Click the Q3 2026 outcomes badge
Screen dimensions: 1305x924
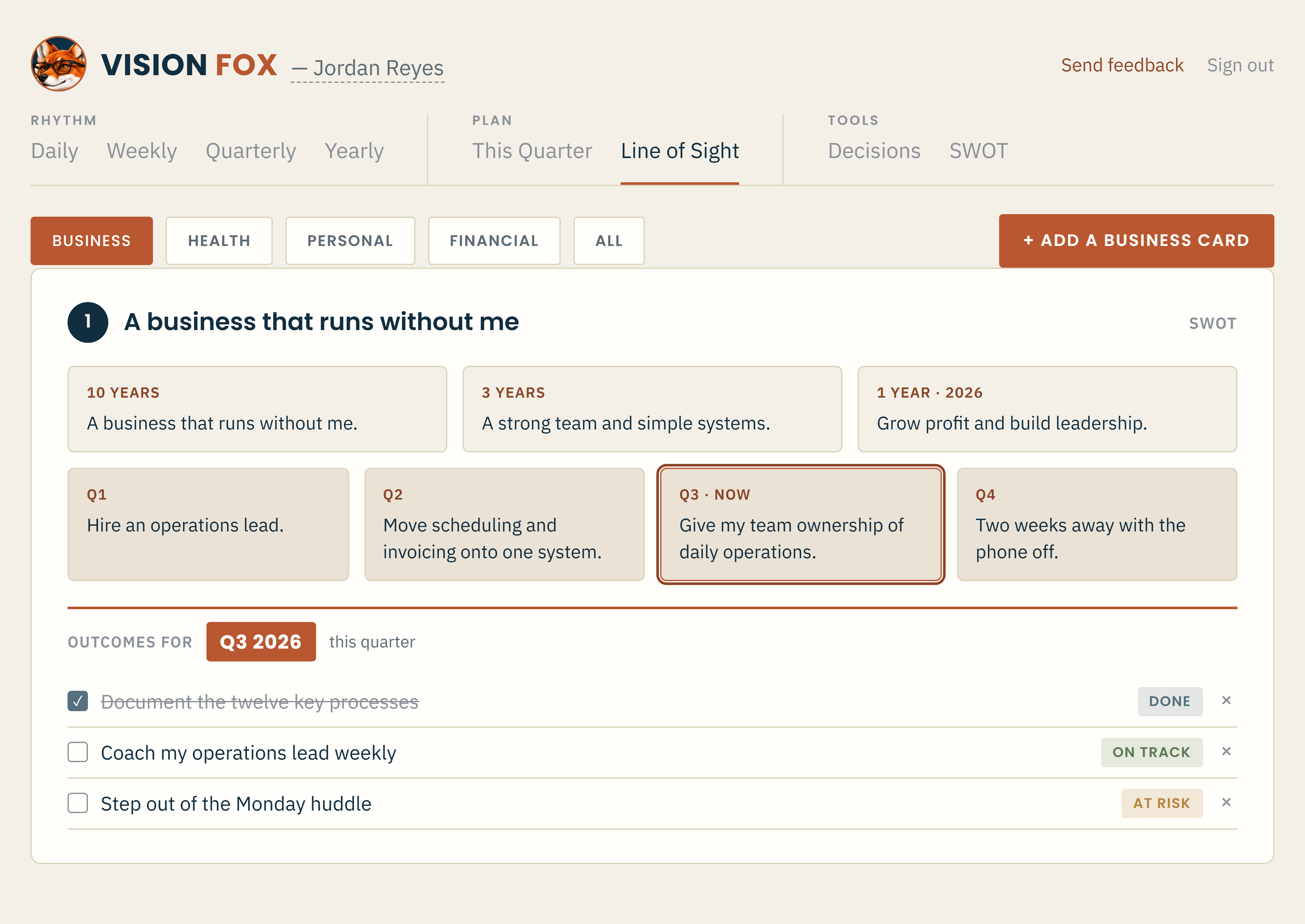(261, 642)
